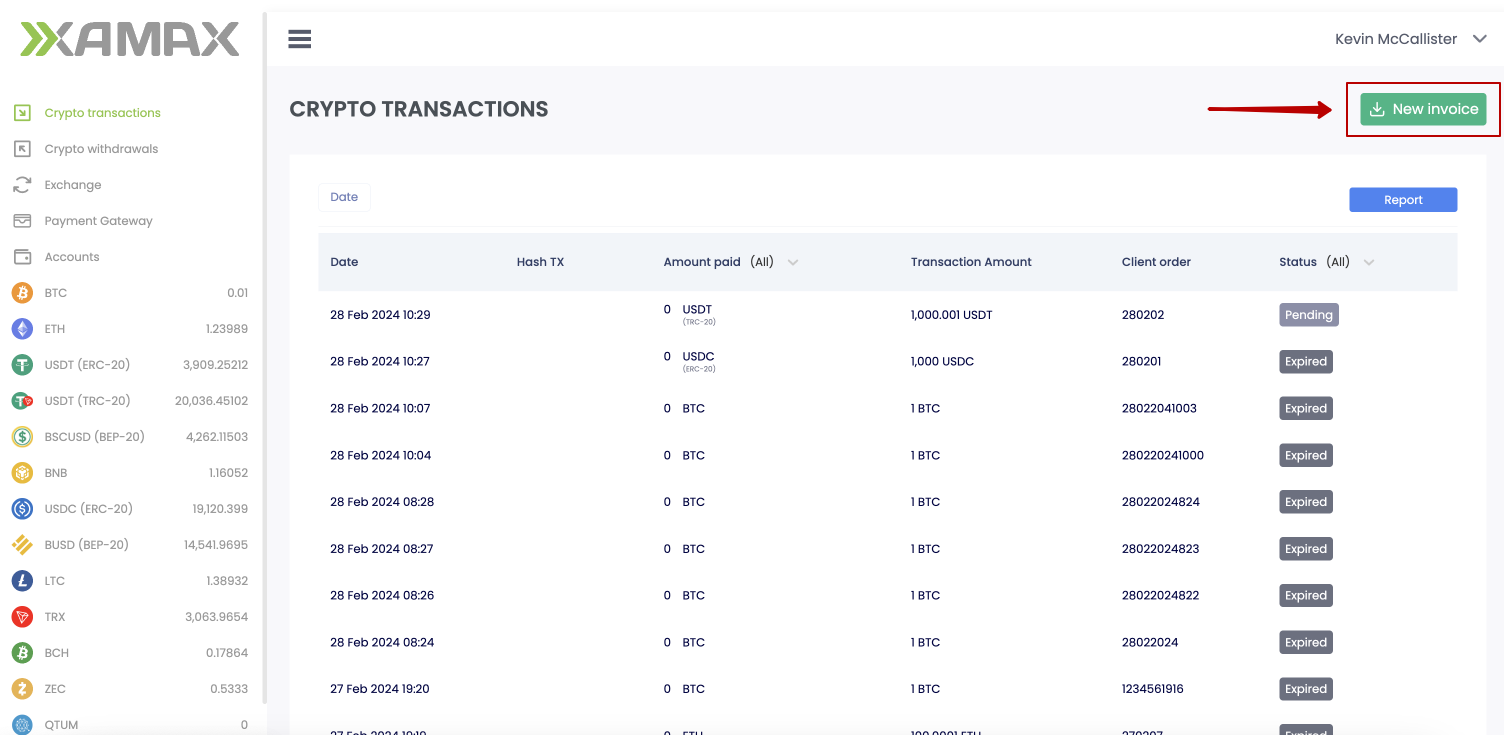Image resolution: width=1504 pixels, height=735 pixels.
Task: Click the USDT (TRC-20) balance 20,036.45102
Action: tap(211, 401)
